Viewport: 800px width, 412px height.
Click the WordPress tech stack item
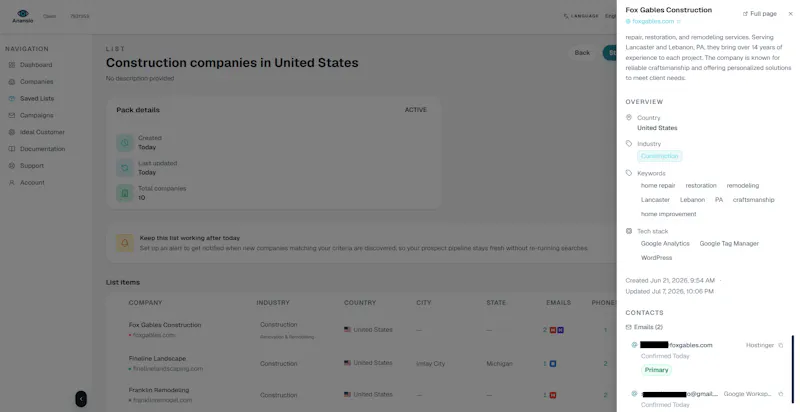pyautogui.click(x=656, y=258)
